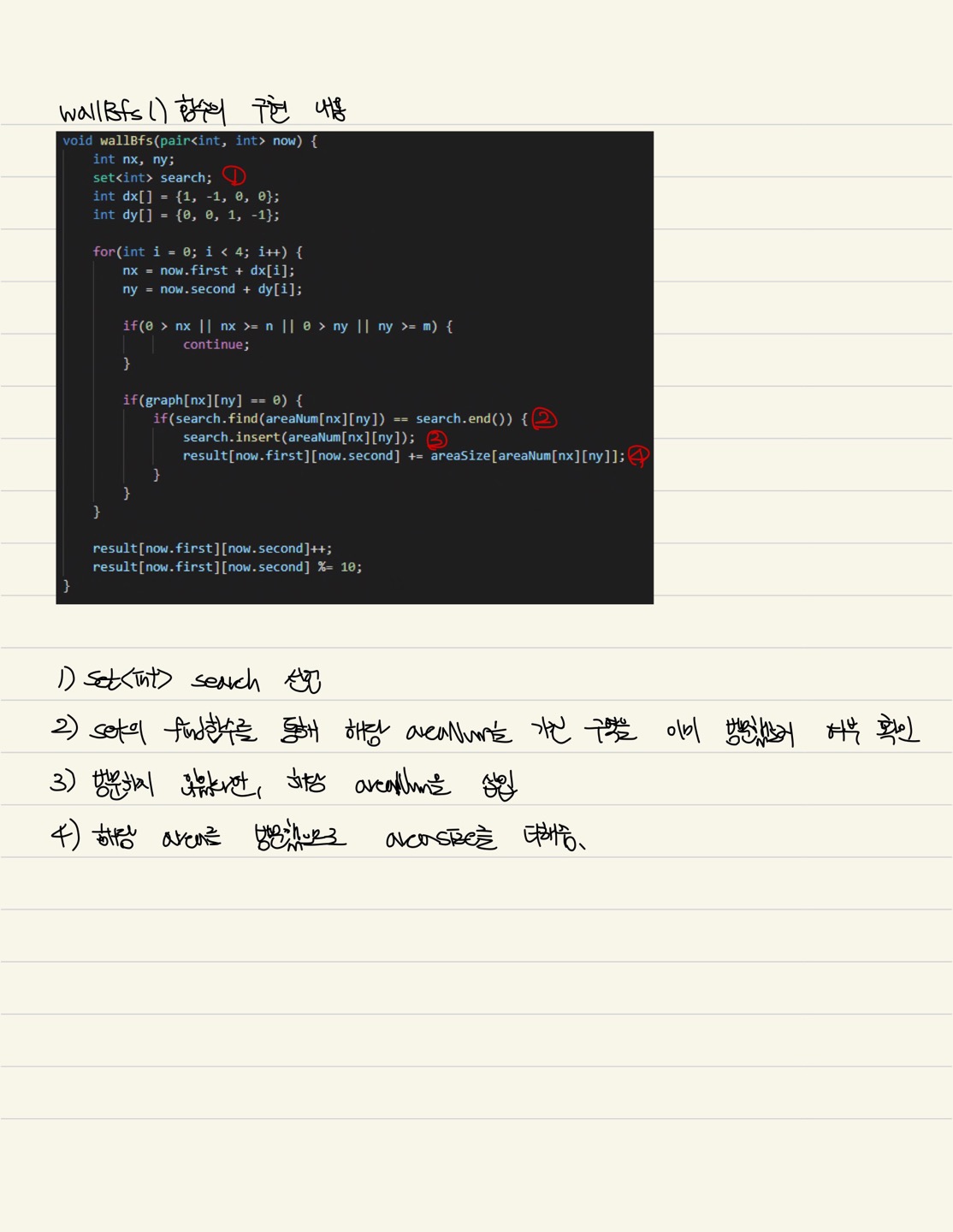Click the red circled number 2 annotation
This screenshot has width=953, height=1232.
click(544, 418)
